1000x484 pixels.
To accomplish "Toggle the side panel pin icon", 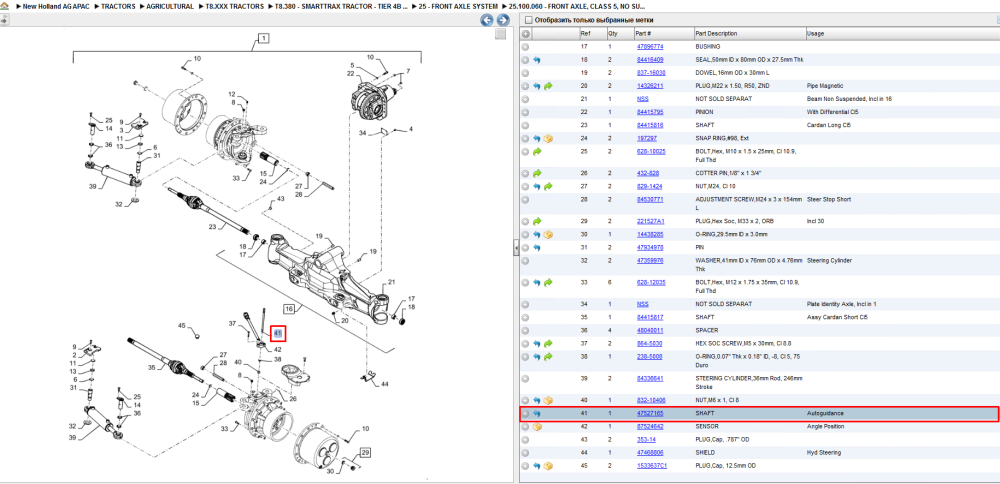I will 4,20.
